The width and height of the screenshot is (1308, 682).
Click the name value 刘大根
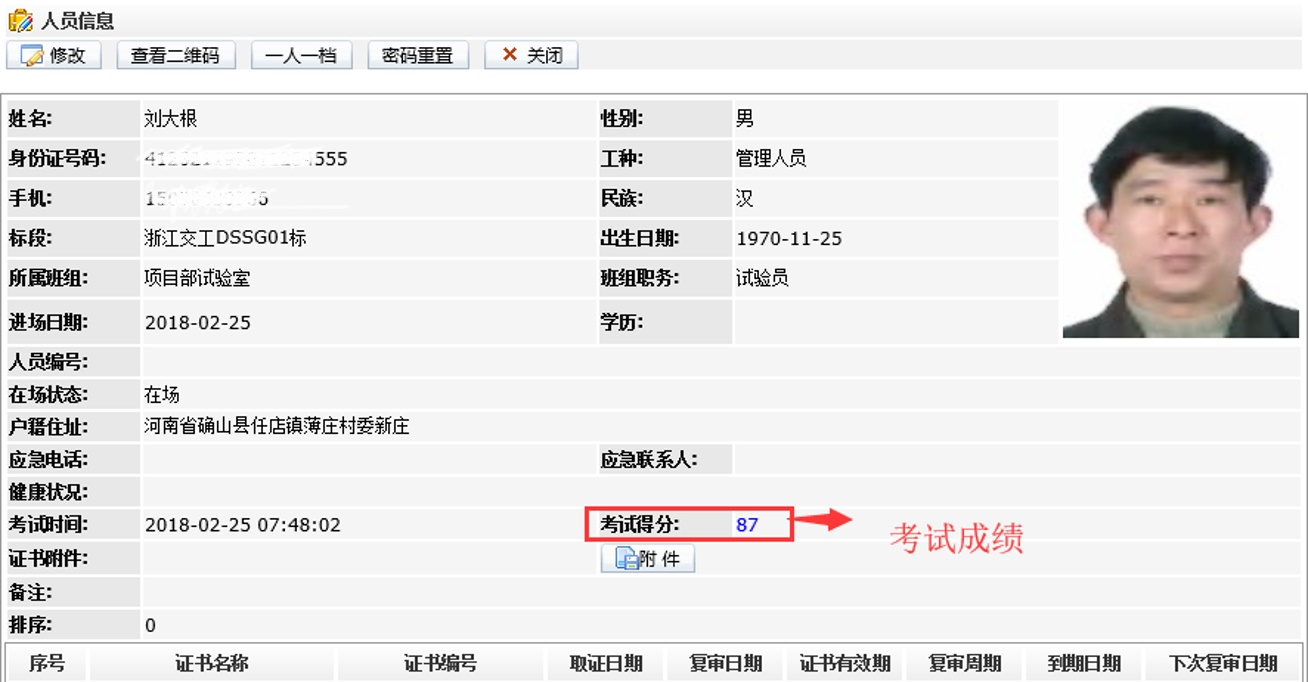(171, 119)
